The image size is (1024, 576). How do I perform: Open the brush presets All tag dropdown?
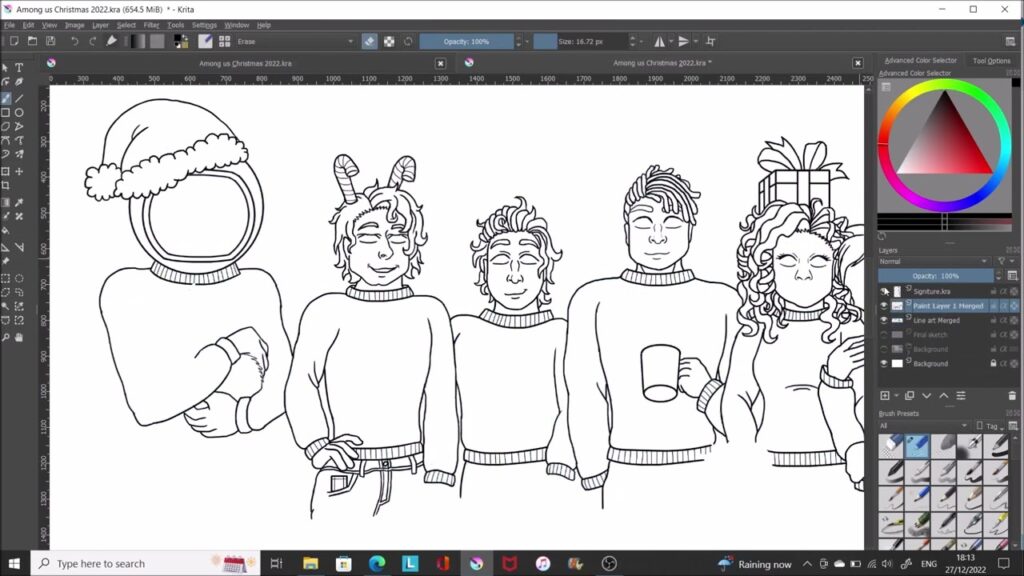point(924,426)
